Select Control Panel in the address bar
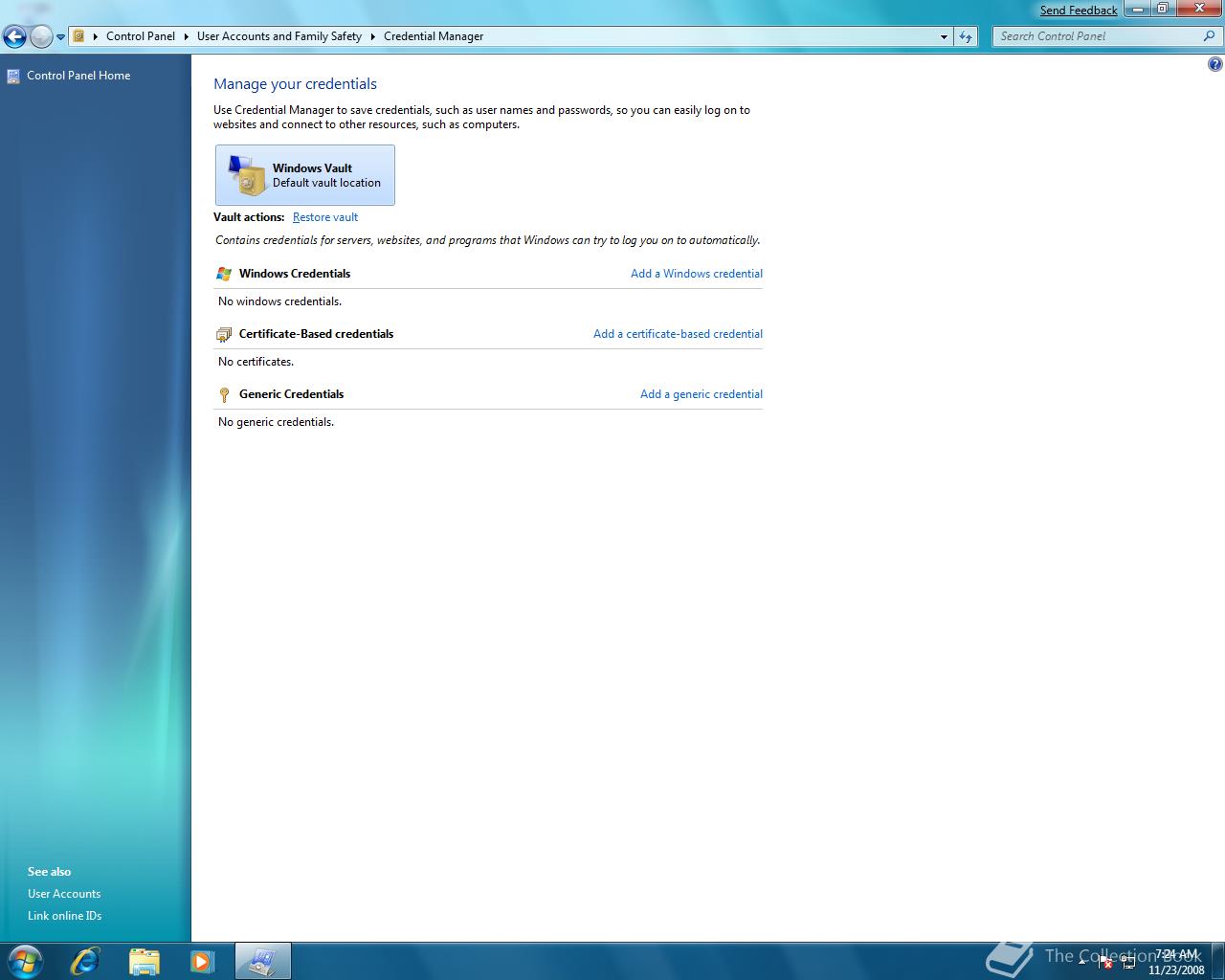Image resolution: width=1225 pixels, height=980 pixels. (141, 36)
